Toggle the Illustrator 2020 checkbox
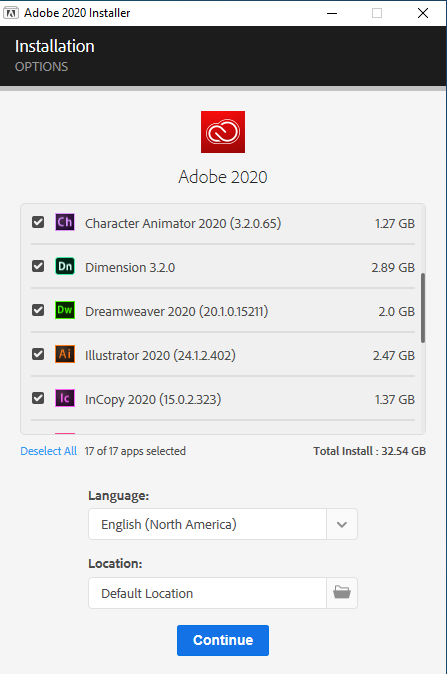Screen dimensions: 447x674 coord(38,354)
